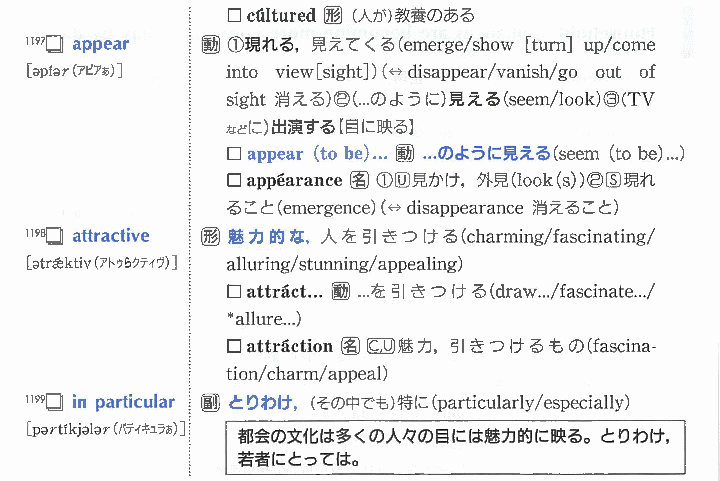The image size is (720, 481).
Task: Click the 名 icon next to attráction
Action: pos(350,347)
